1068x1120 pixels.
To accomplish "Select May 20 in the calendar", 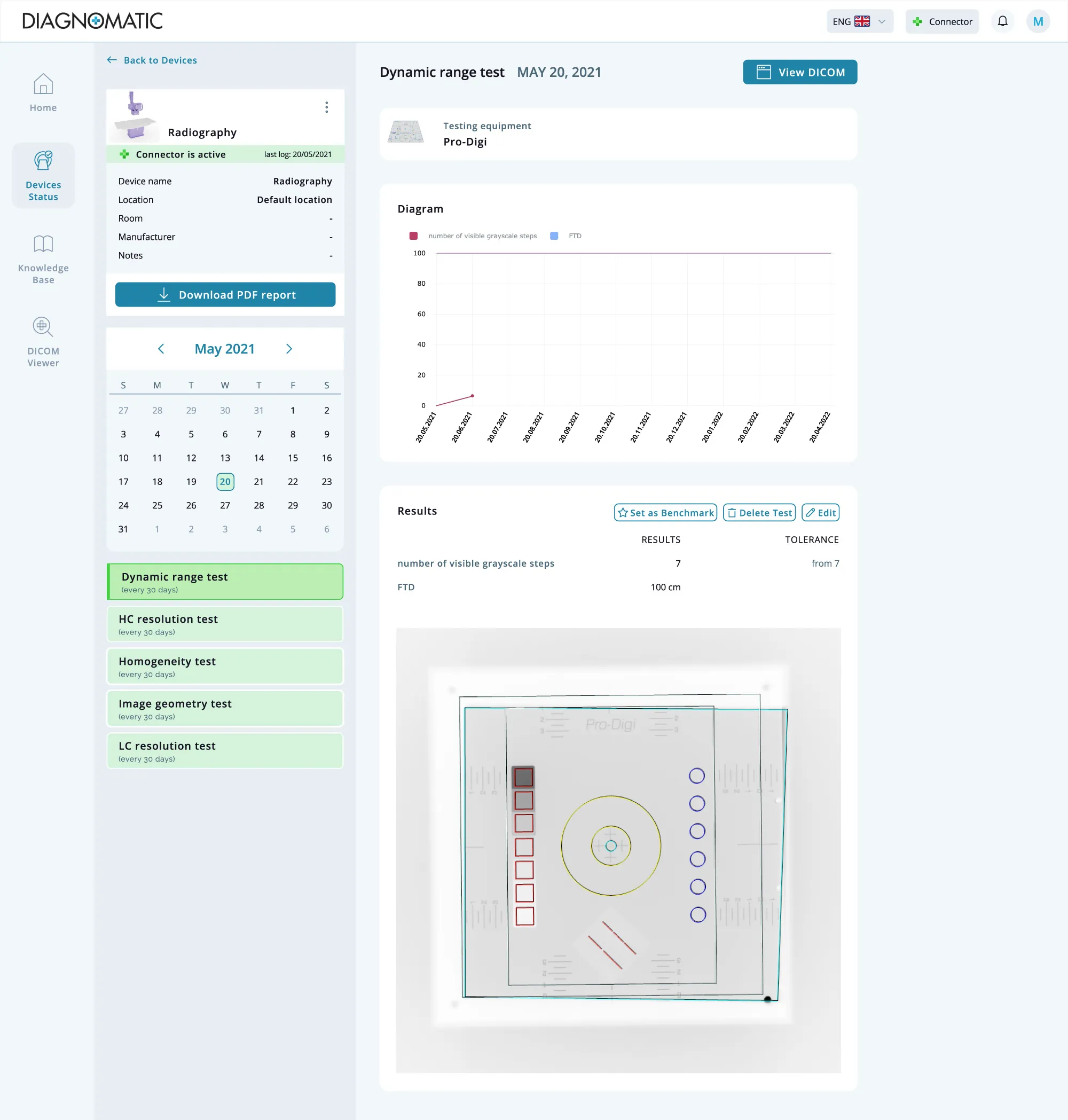I will pos(225,481).
